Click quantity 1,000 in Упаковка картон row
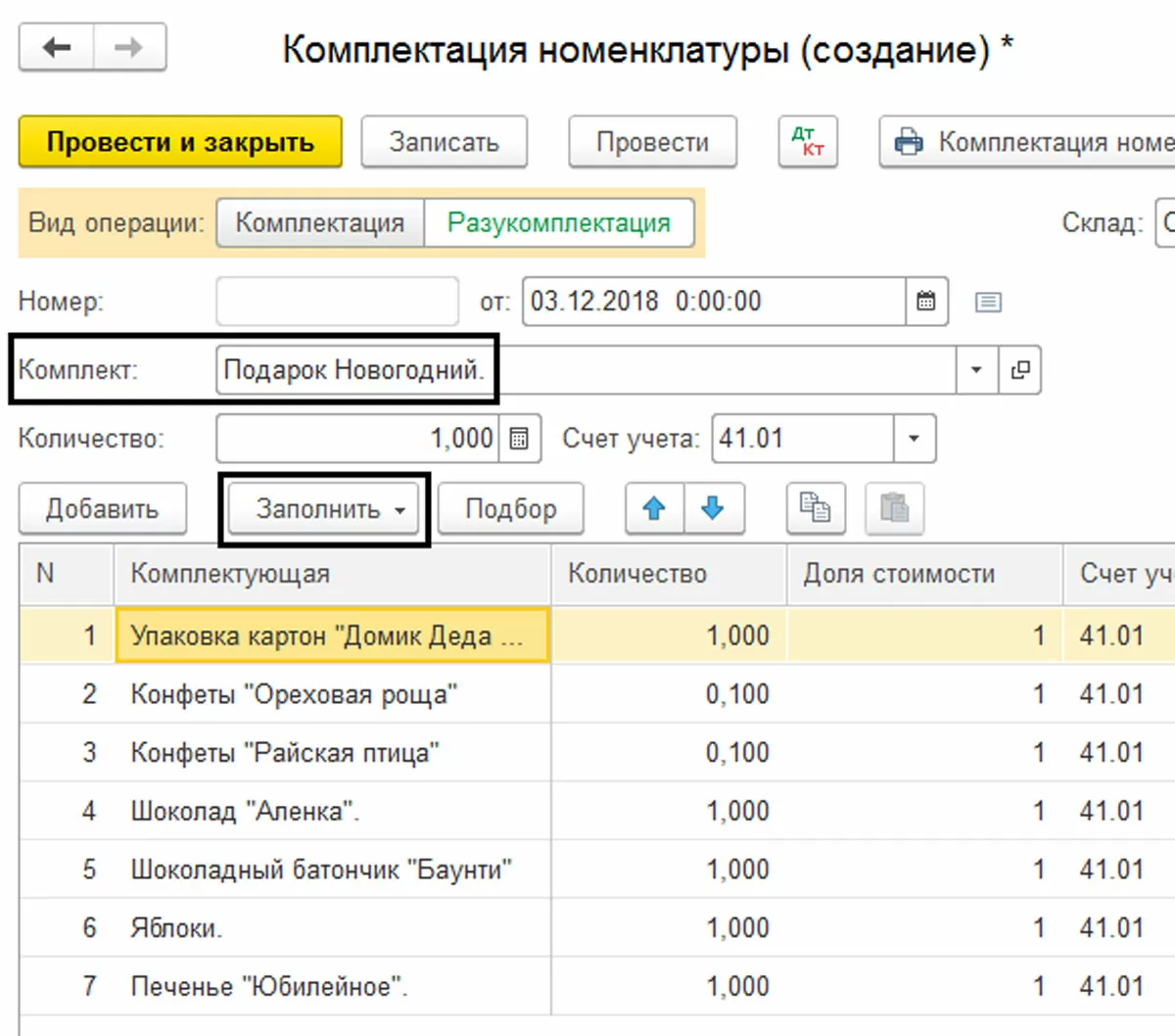 [669, 636]
